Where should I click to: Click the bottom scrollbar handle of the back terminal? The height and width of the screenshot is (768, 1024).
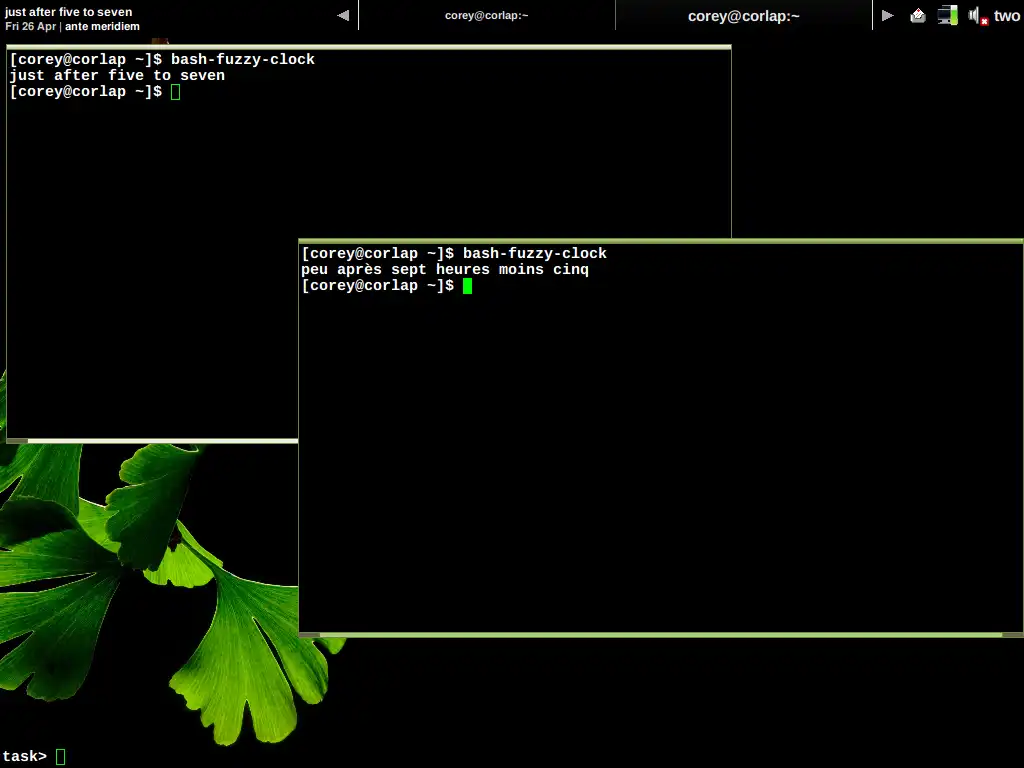163,441
